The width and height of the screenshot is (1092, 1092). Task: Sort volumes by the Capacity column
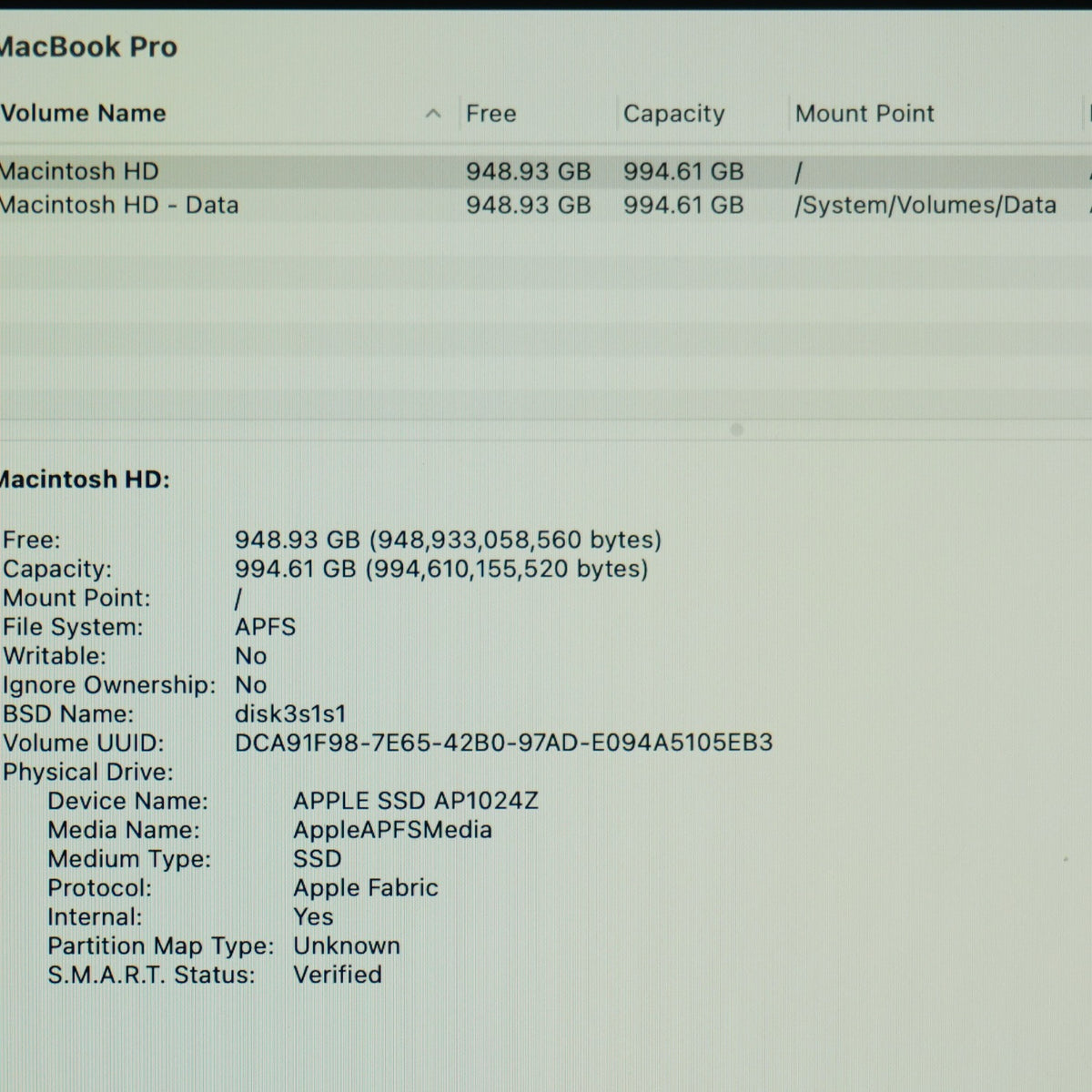[674, 114]
